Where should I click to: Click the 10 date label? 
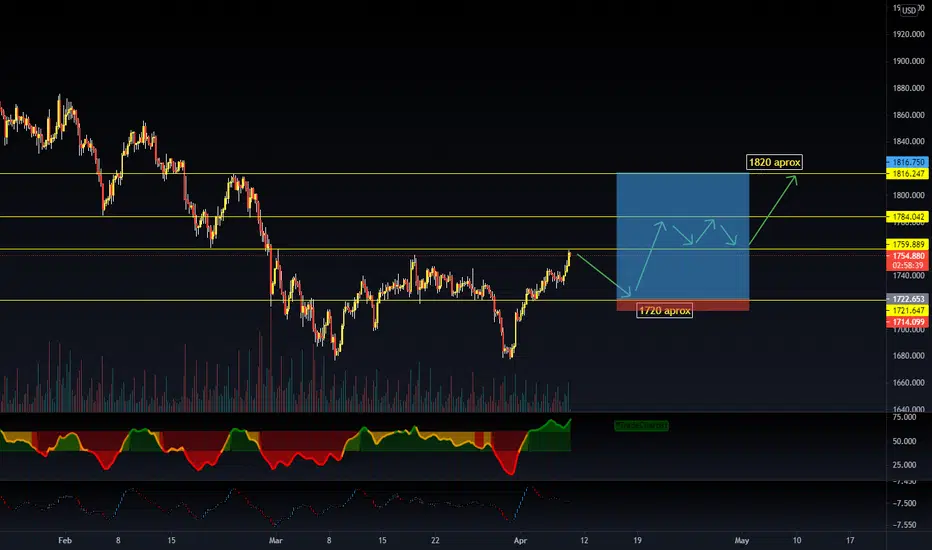(x=796, y=540)
